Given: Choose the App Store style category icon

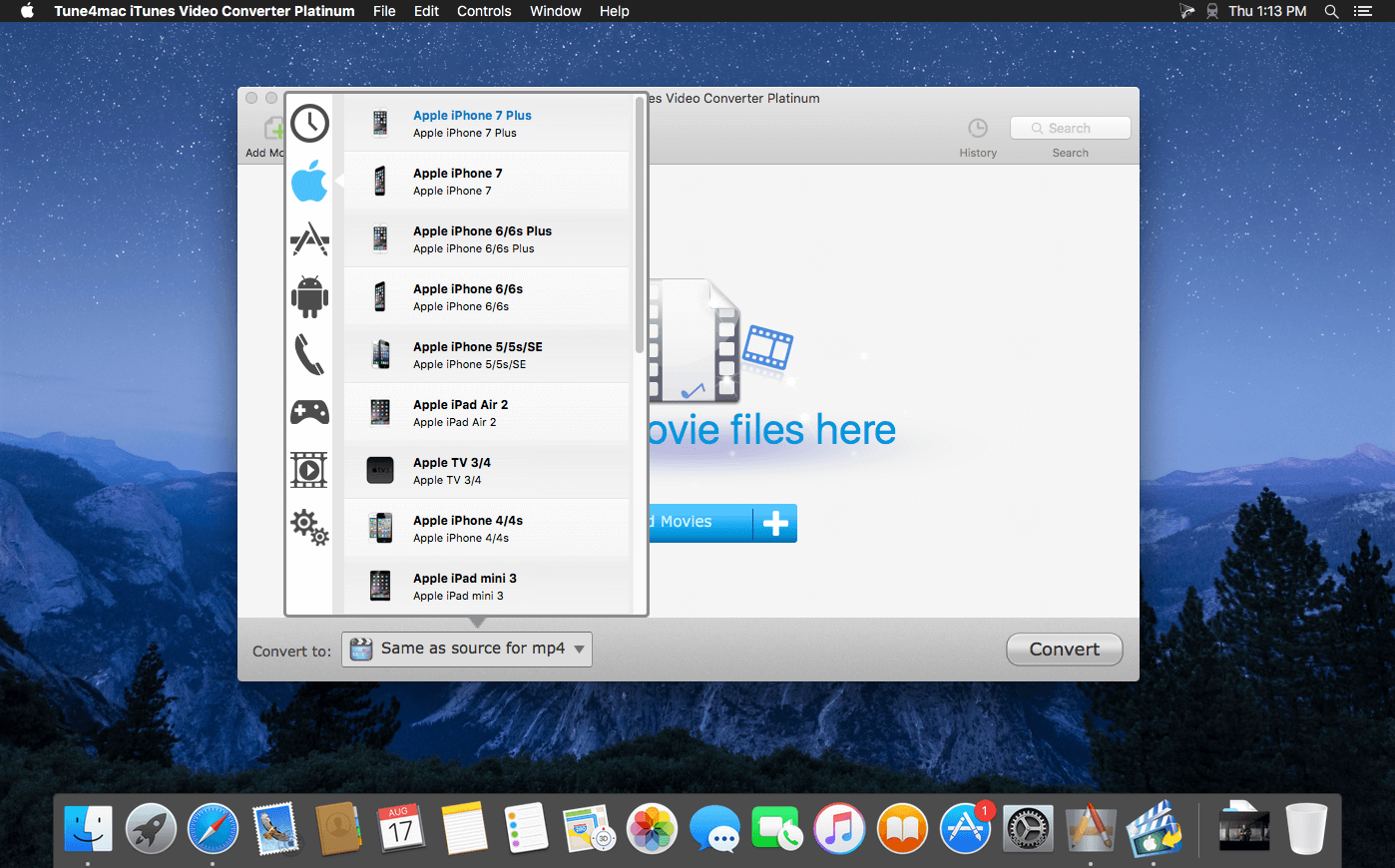Looking at the screenshot, I should (x=310, y=239).
